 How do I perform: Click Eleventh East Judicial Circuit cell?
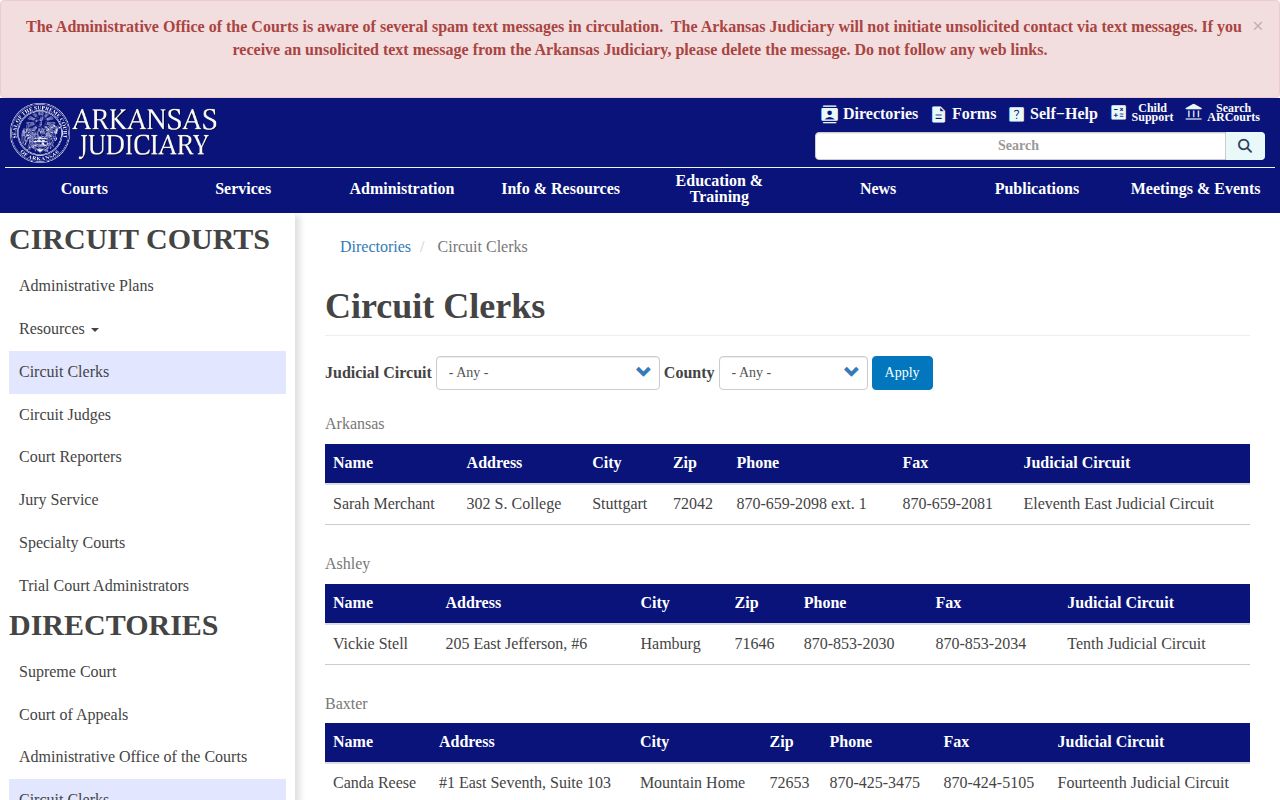tap(1119, 504)
